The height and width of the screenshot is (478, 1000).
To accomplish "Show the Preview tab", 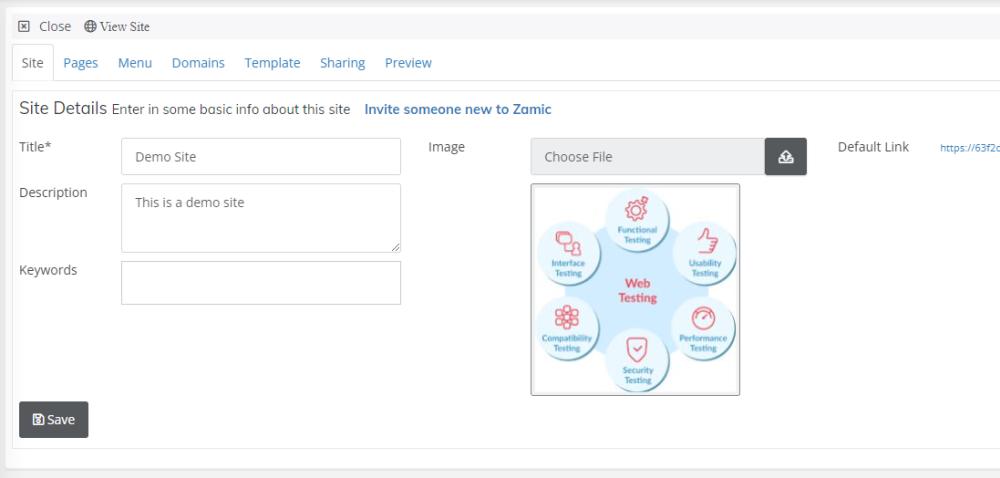I will [408, 63].
